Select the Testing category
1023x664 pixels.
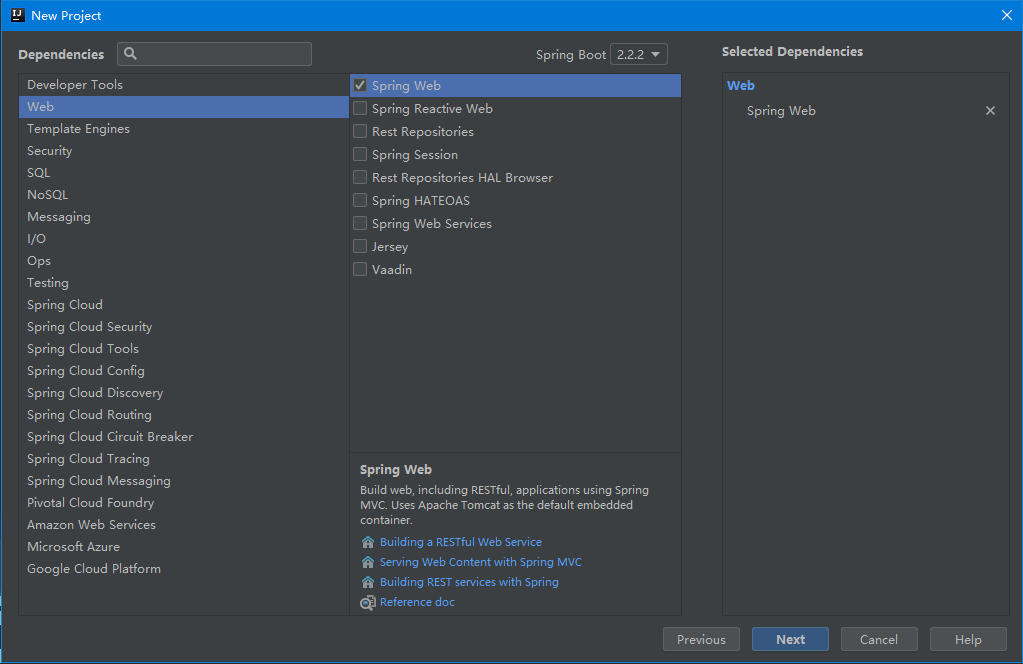(184, 282)
